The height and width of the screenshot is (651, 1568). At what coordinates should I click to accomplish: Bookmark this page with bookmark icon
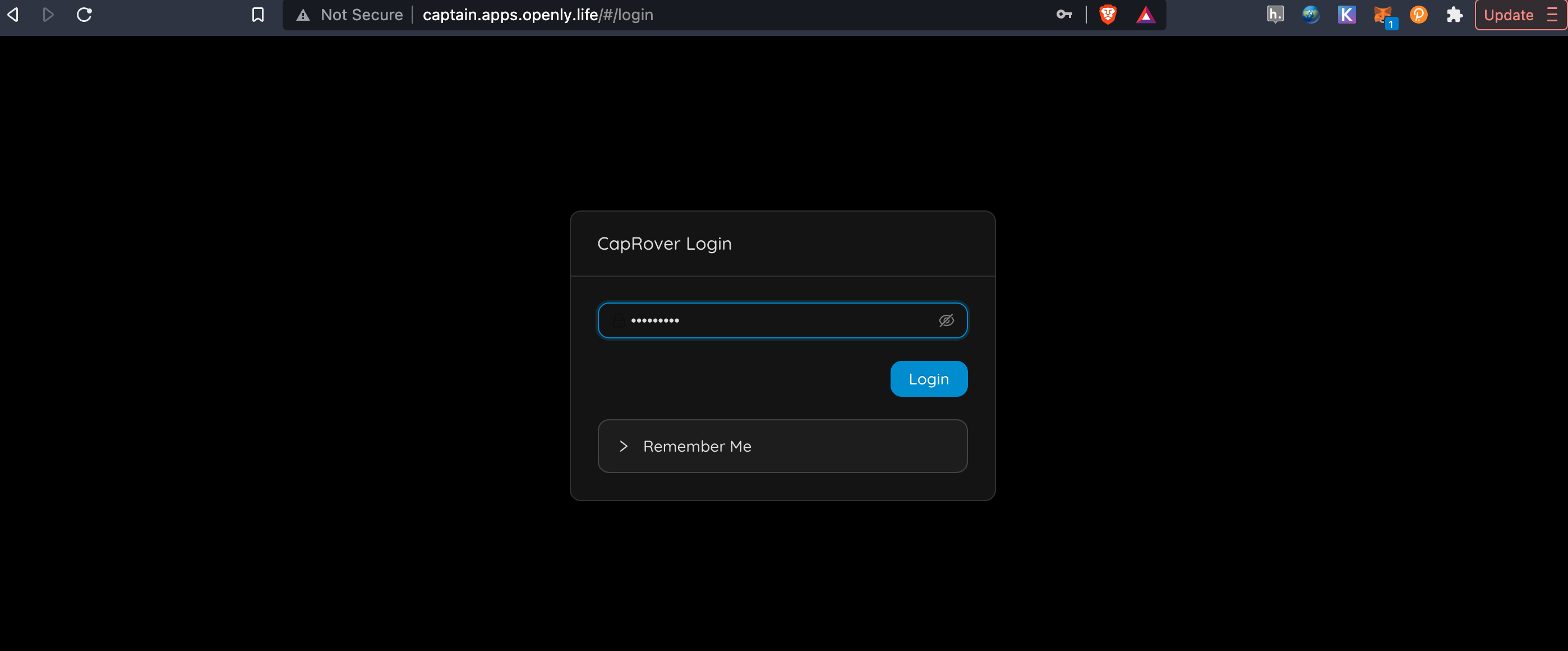point(258,15)
